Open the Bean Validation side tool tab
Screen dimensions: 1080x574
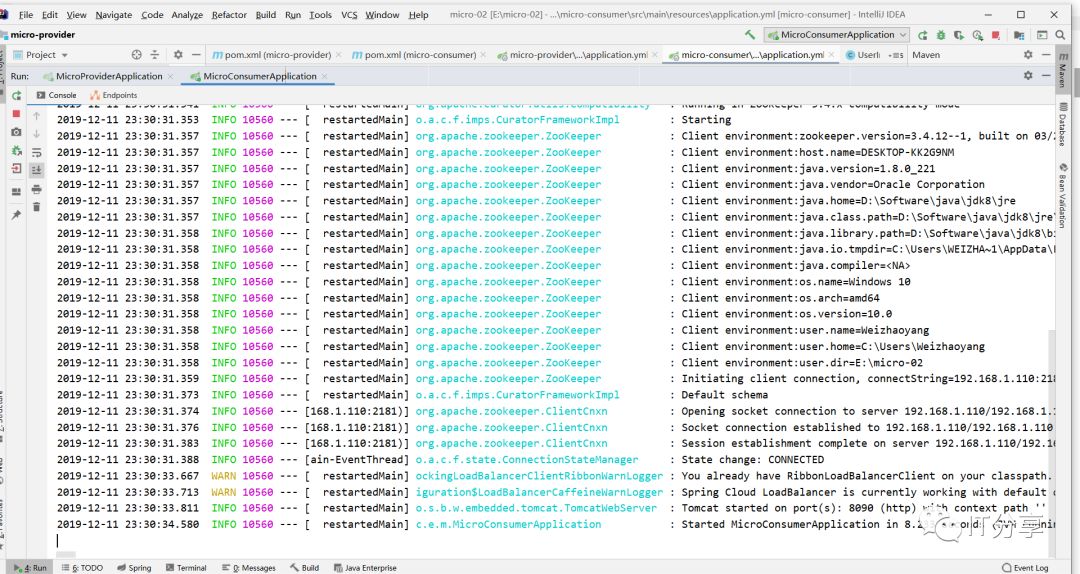pos(1063,196)
